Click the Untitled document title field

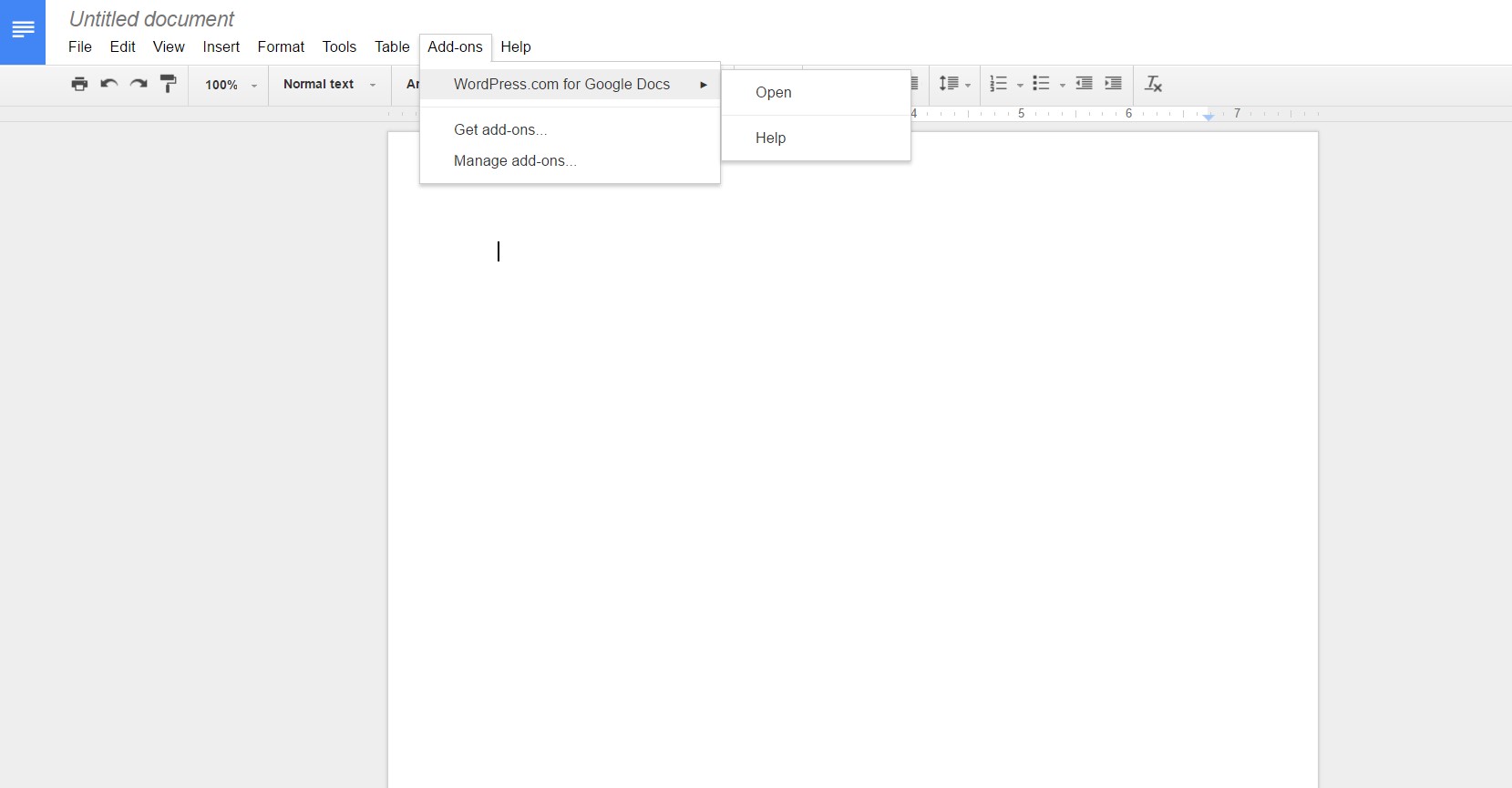[x=152, y=19]
